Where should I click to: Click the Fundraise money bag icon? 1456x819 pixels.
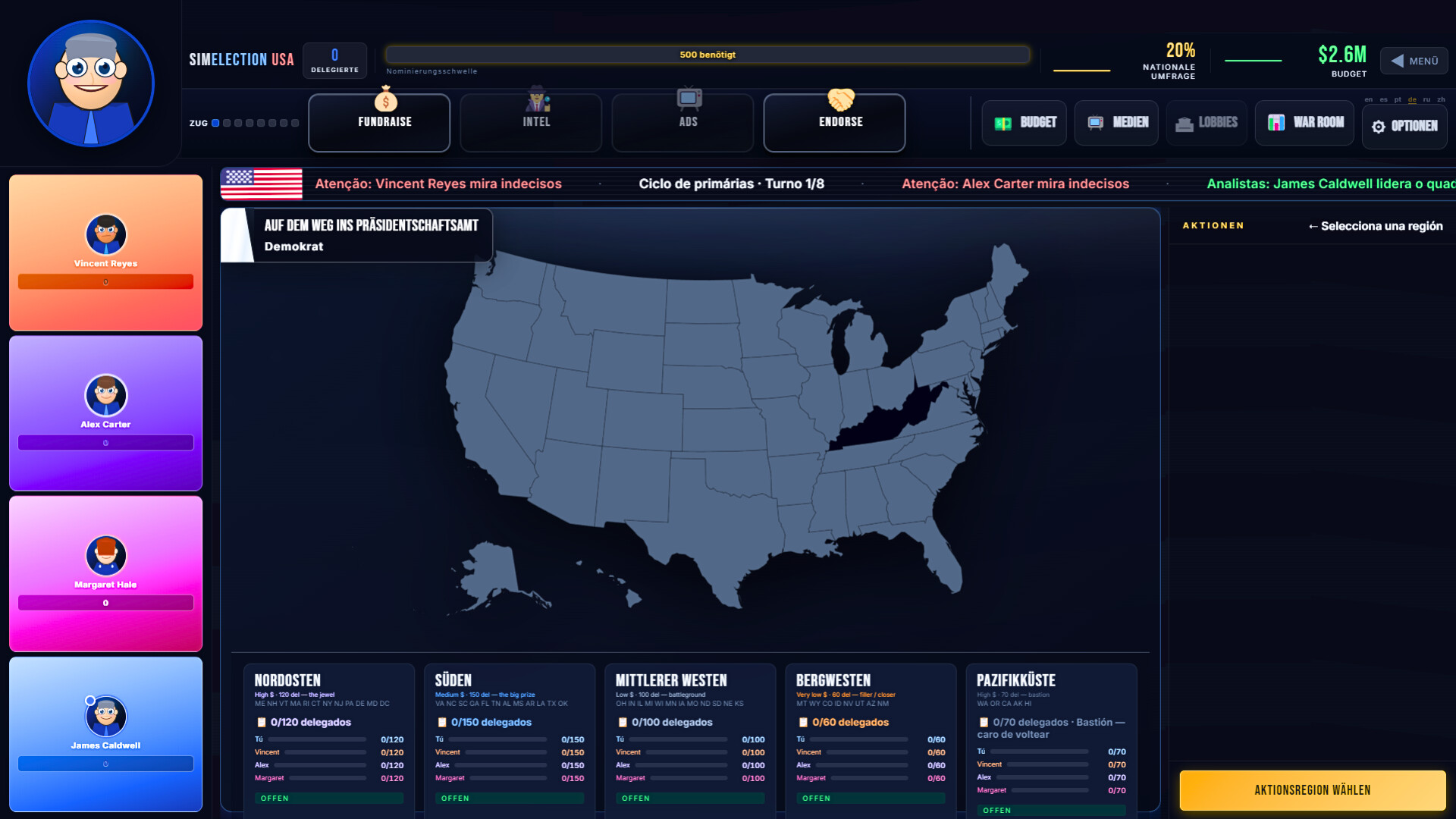(x=385, y=99)
